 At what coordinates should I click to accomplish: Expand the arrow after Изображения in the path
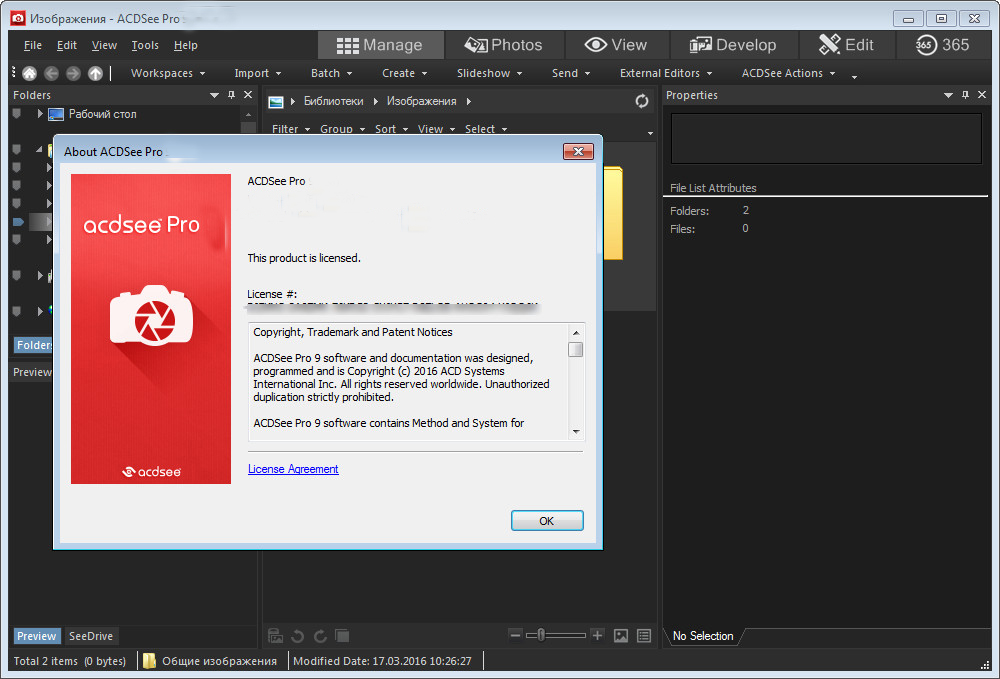click(469, 101)
